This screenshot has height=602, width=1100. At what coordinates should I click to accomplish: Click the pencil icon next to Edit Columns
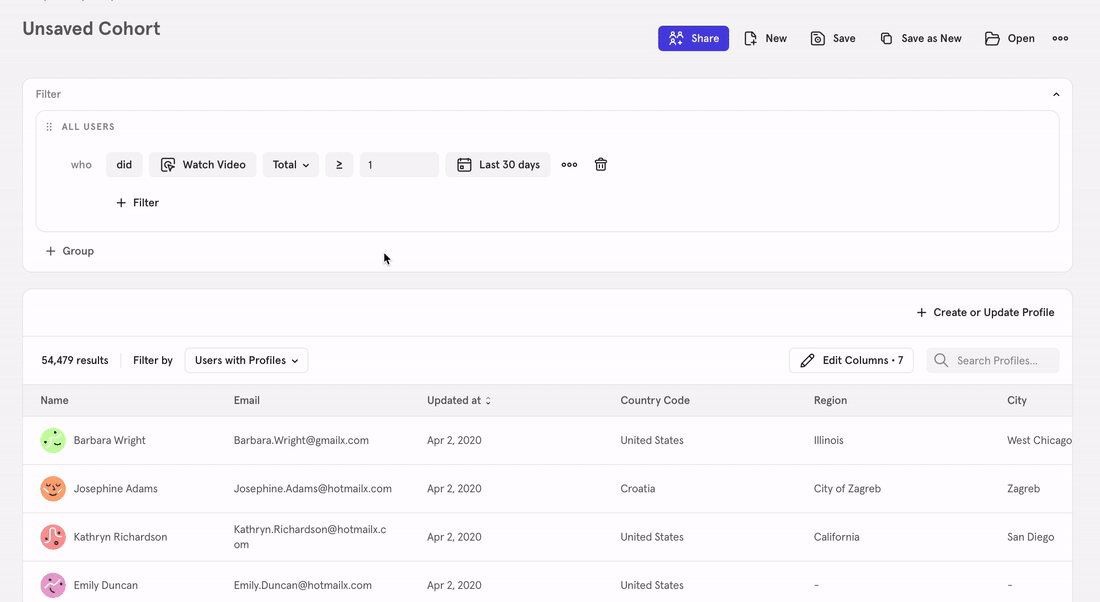click(x=807, y=360)
